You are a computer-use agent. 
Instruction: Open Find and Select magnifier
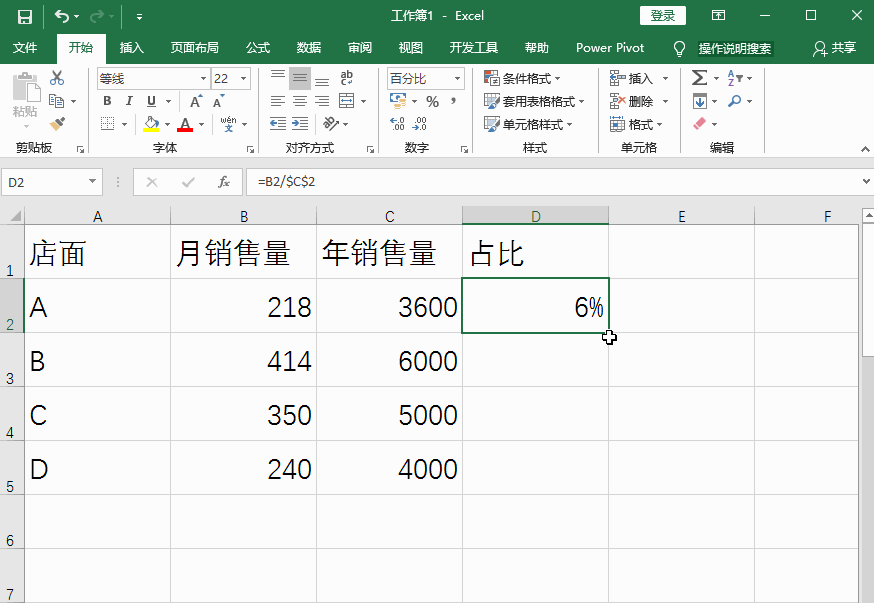click(x=735, y=101)
